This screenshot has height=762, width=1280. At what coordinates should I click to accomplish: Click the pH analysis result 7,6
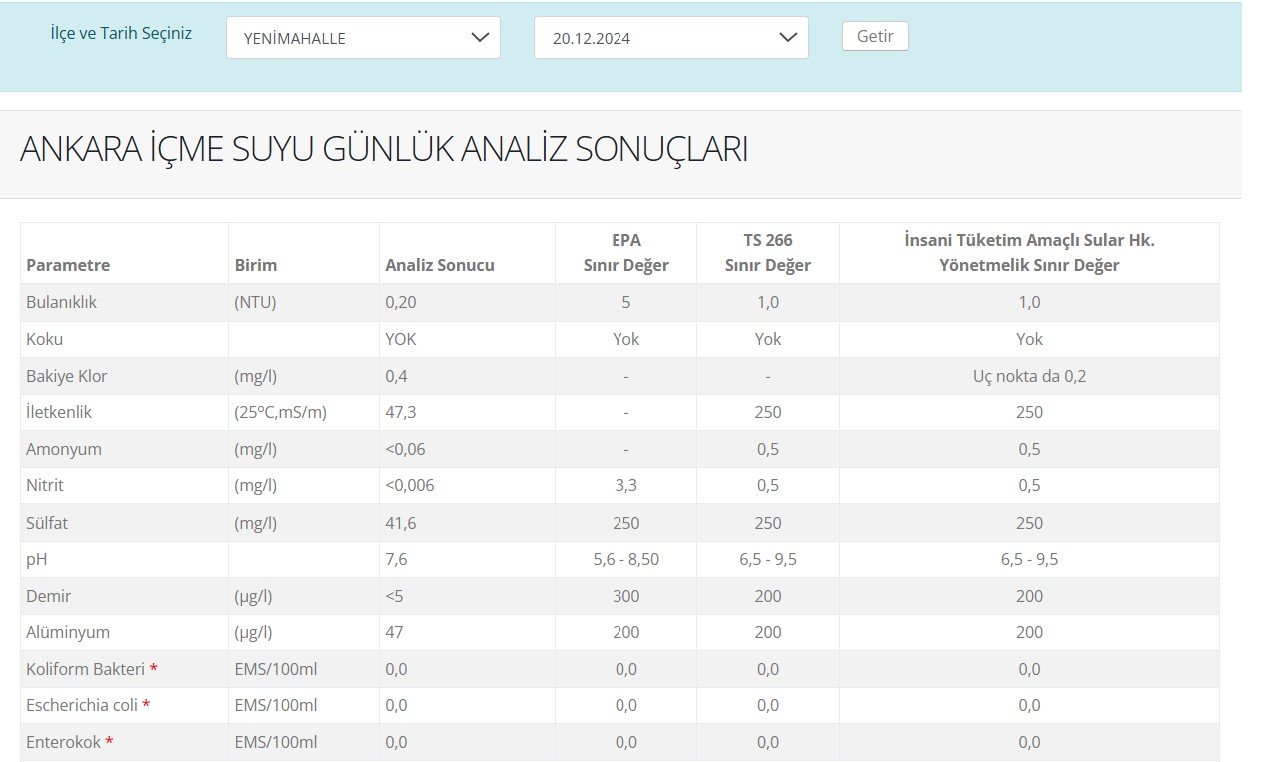[x=396, y=559]
